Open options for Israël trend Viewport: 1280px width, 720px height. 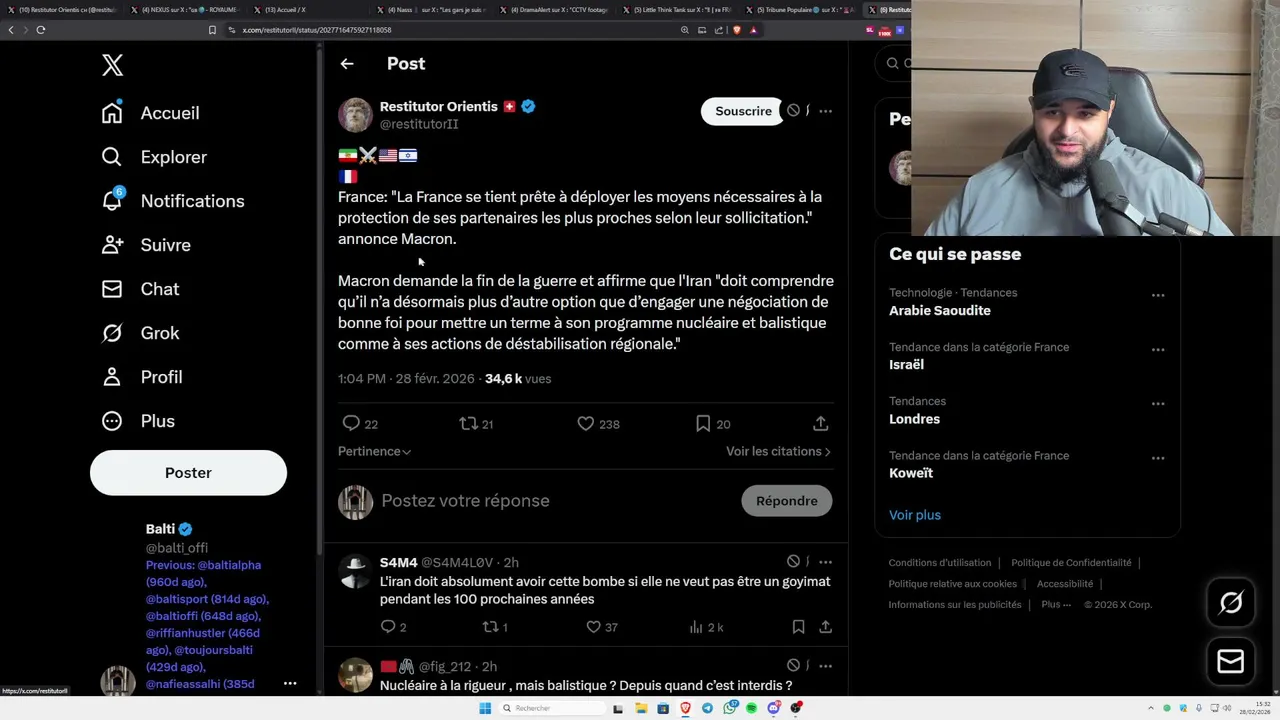(1158, 349)
